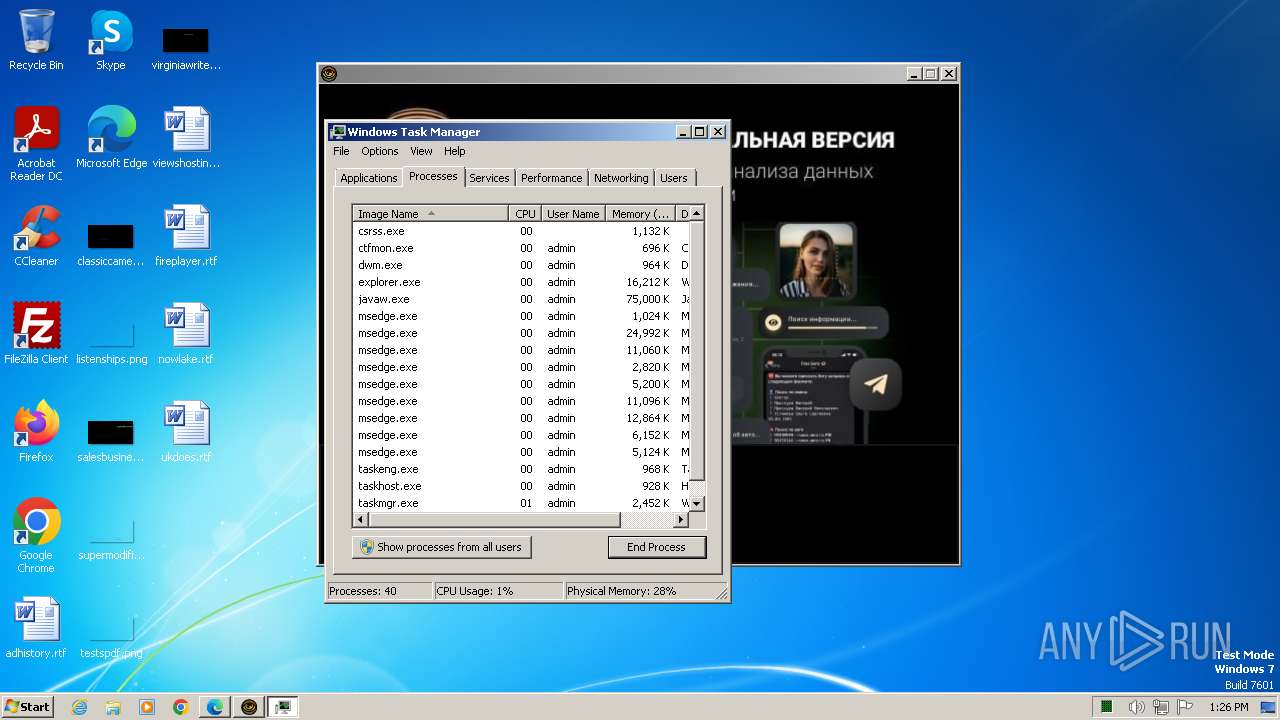The height and width of the screenshot is (720, 1280).
Task: Open the Skype desktop shortcut
Action: [x=110, y=40]
